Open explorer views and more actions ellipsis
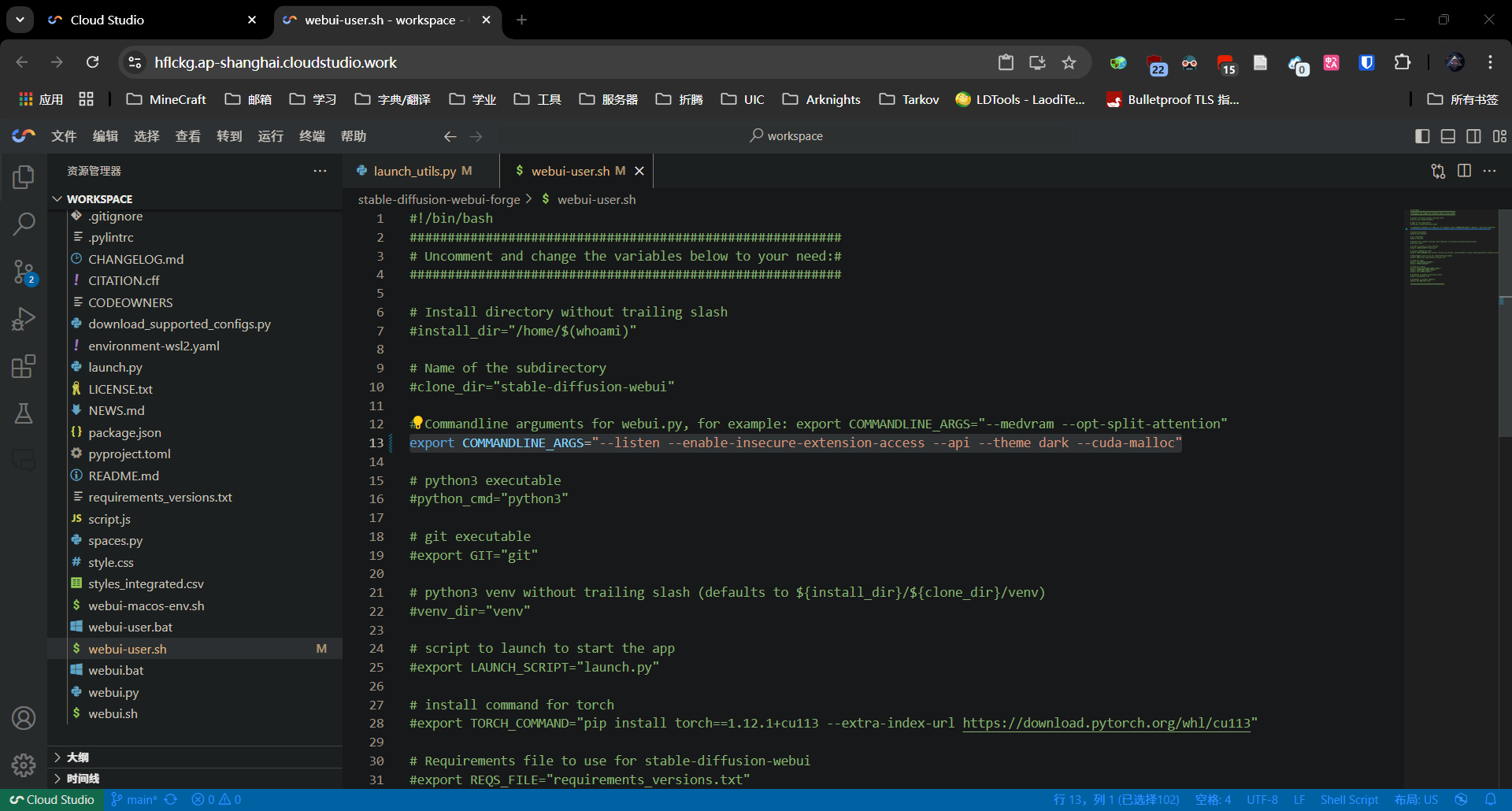Image resolution: width=1512 pixels, height=811 pixels. tap(320, 171)
